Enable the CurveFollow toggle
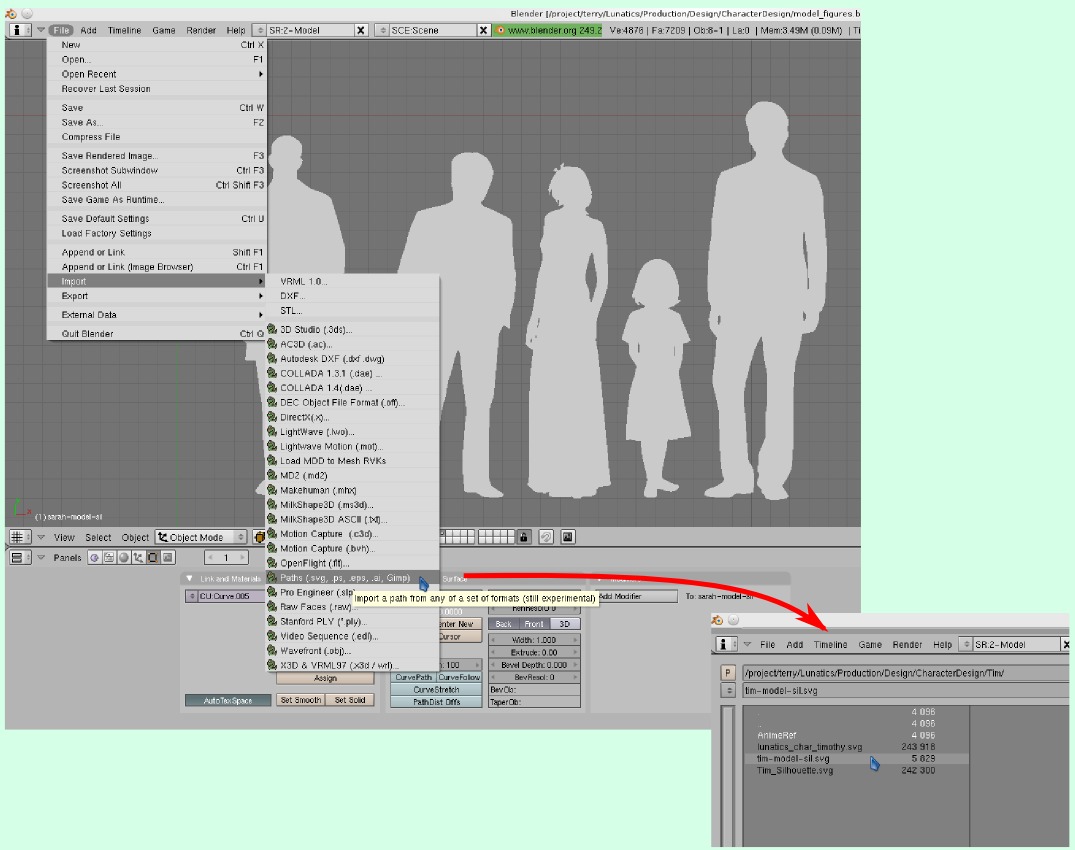This screenshot has width=1075, height=850. [x=459, y=677]
